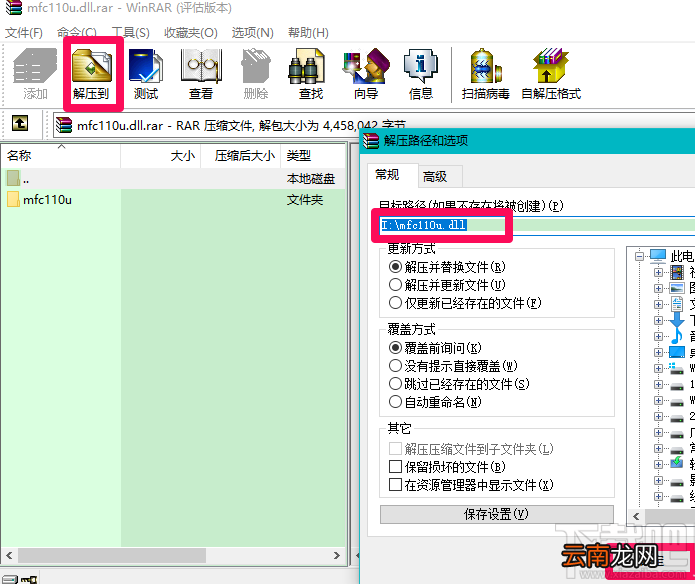Select the Downloads arrow icon in the folder tree
695x584 pixels.
[676, 320]
